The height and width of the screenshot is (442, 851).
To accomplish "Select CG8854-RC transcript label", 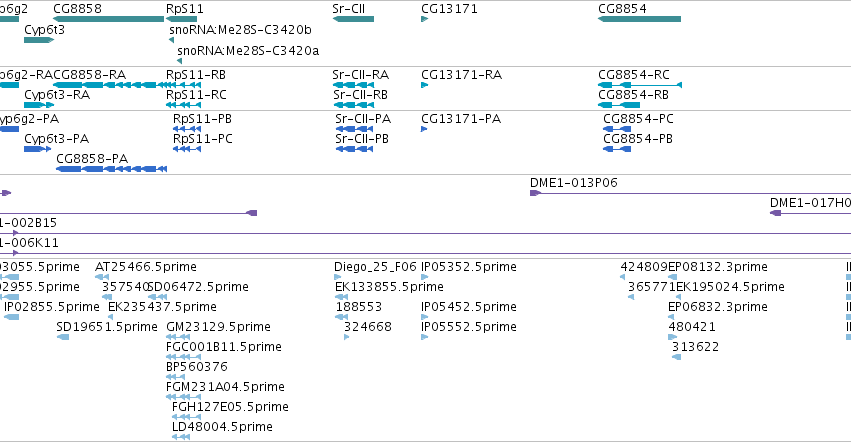I will pyautogui.click(x=634, y=74).
